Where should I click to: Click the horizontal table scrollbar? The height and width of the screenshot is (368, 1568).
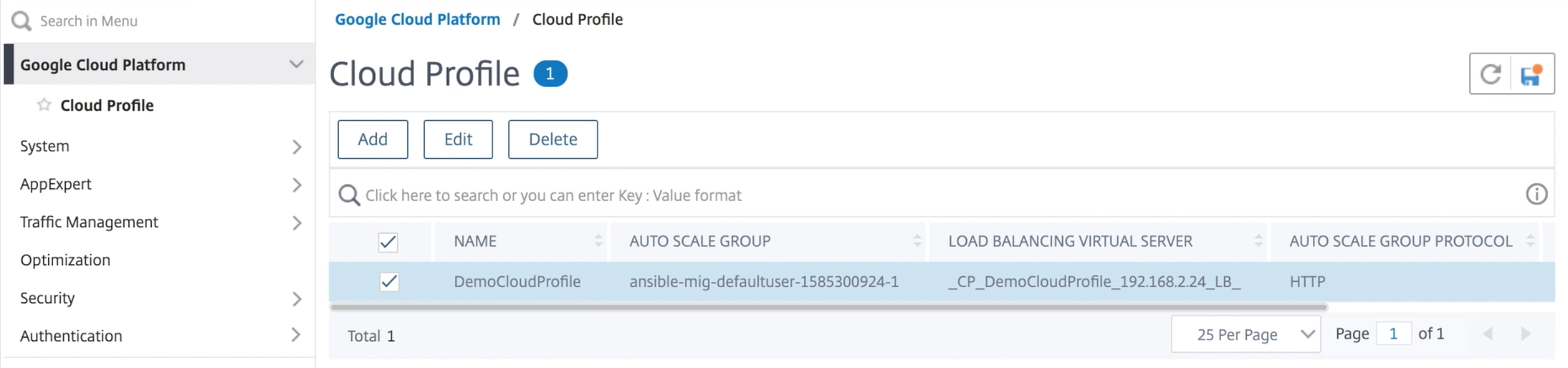click(x=828, y=307)
